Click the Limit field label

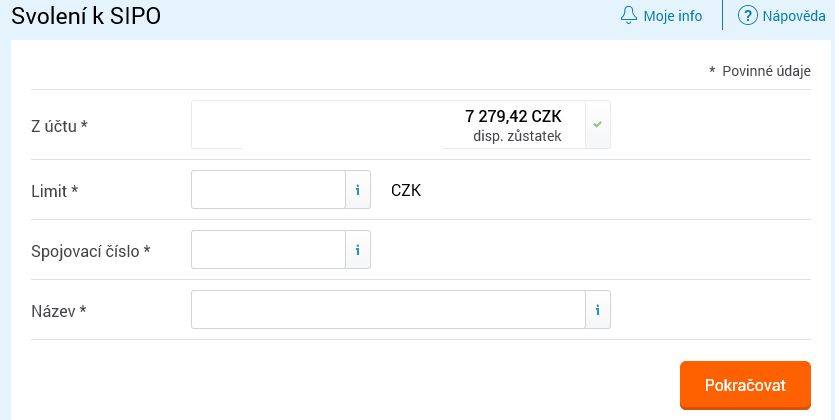pos(54,191)
